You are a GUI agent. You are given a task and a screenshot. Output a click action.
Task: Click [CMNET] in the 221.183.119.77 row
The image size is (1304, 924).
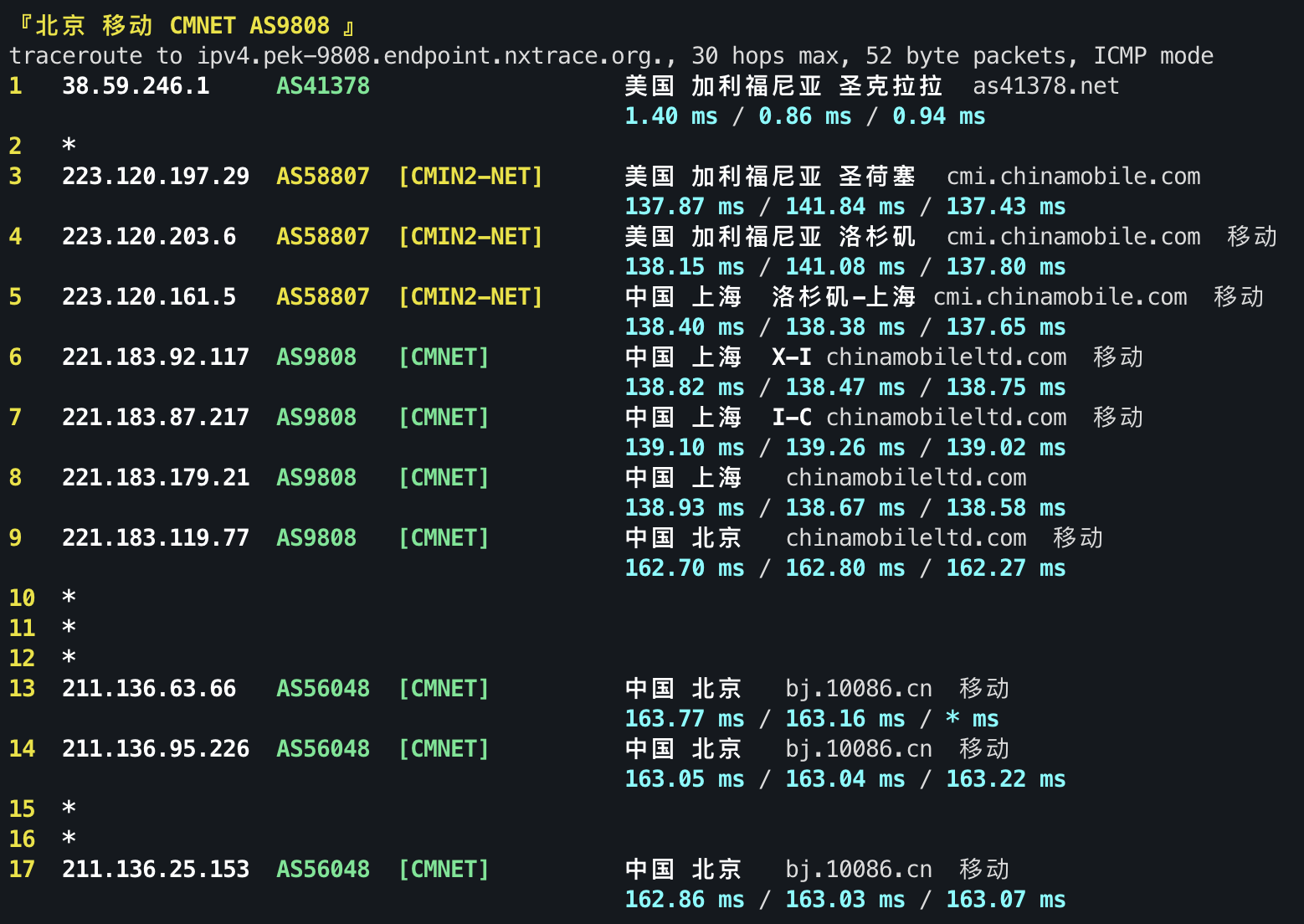[x=444, y=538]
